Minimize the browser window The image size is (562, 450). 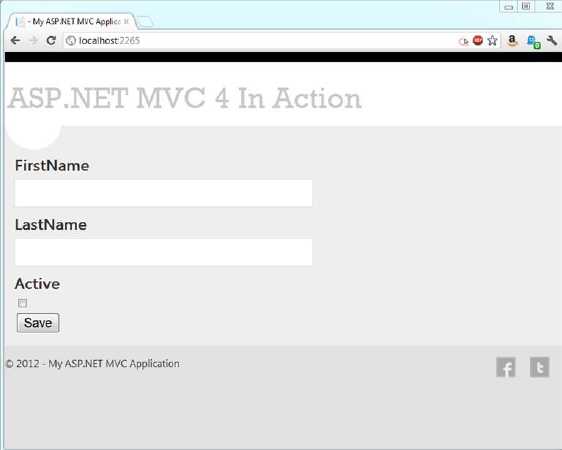click(508, 6)
